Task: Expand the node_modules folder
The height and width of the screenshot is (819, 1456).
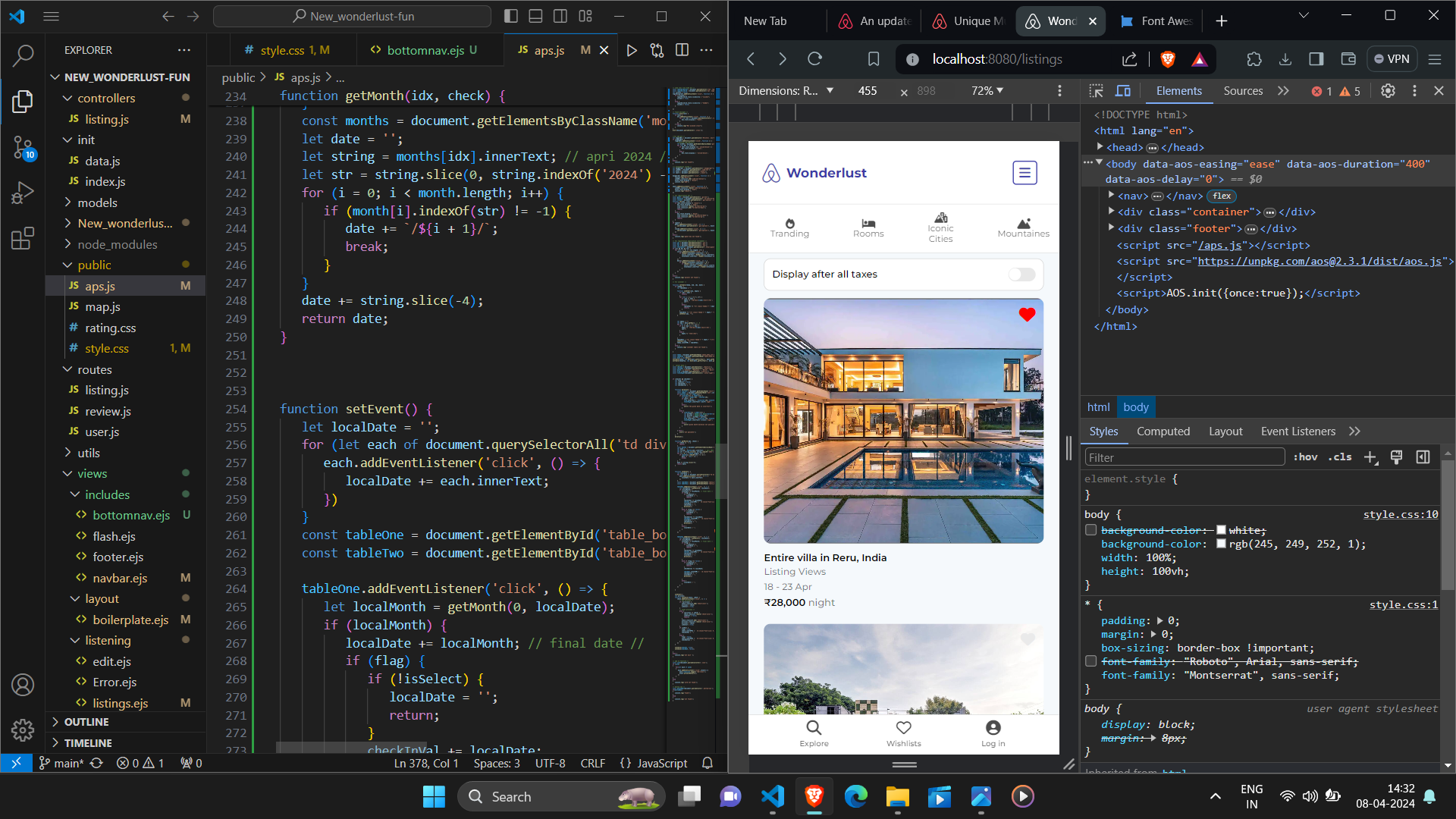Action: pyautogui.click(x=117, y=244)
